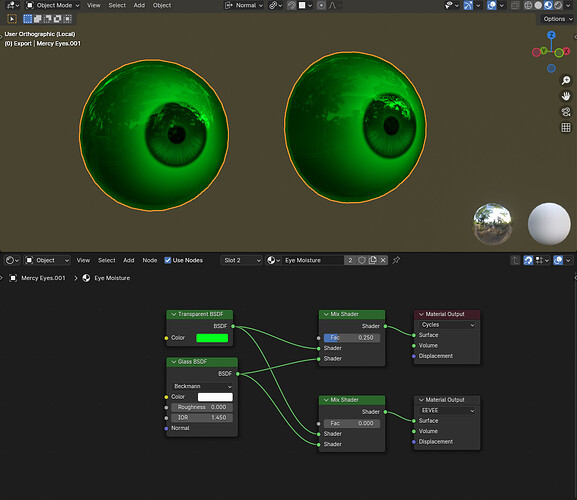The image size is (577, 500).
Task: Open shader editor Add menu
Action: click(x=128, y=260)
